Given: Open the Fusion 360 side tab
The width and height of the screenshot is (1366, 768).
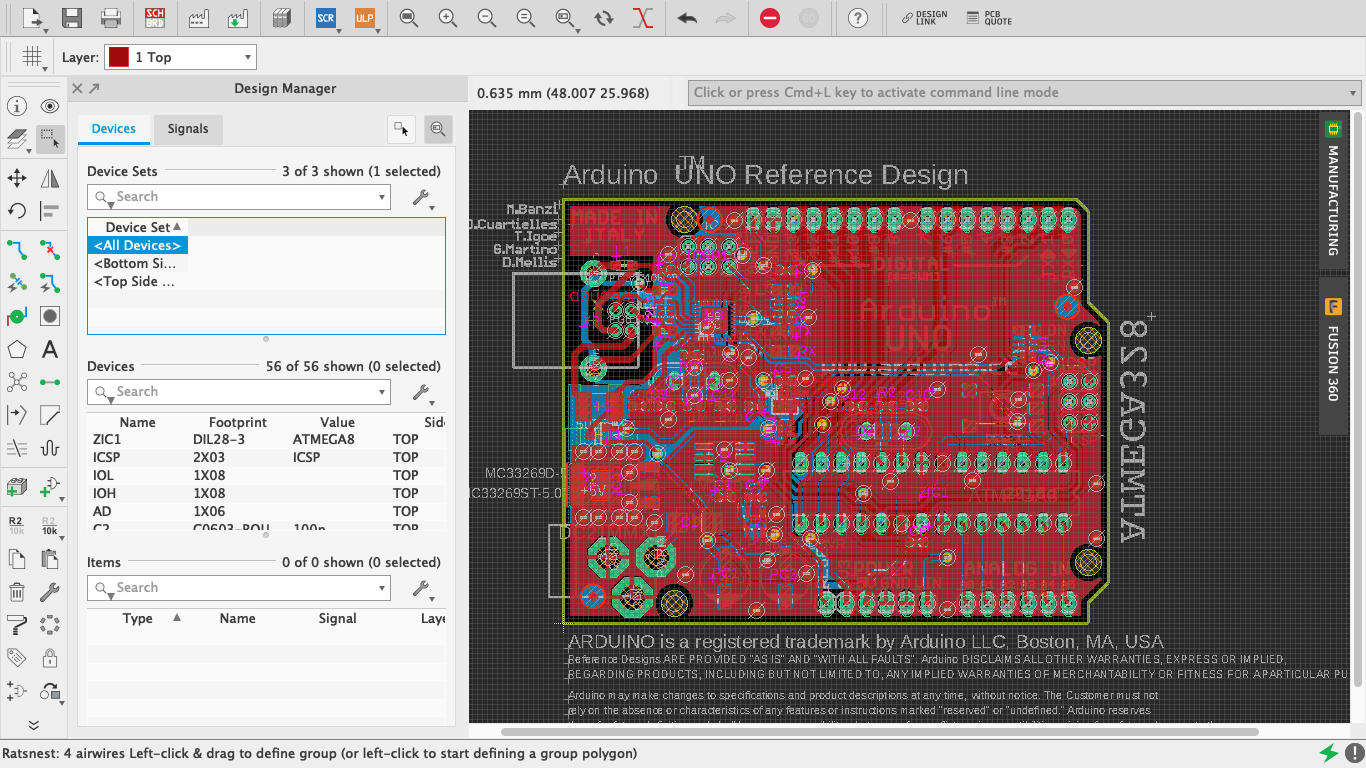Looking at the screenshot, I should (1332, 355).
